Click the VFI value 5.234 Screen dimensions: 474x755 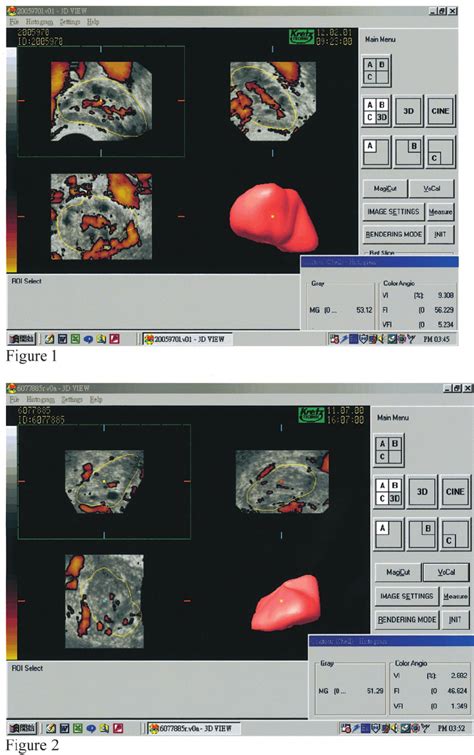click(x=446, y=325)
